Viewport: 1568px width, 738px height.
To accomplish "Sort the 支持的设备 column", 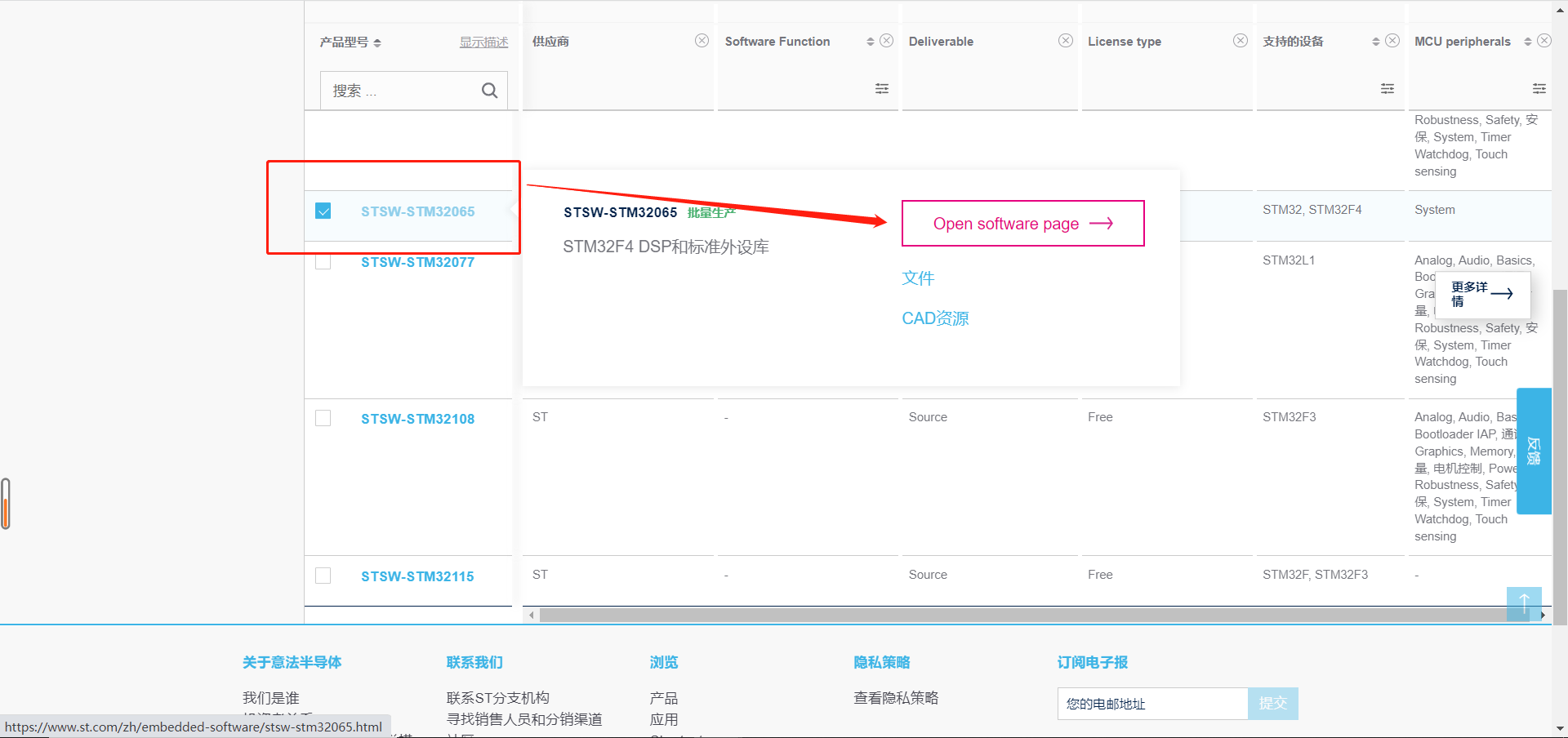I will pyautogui.click(x=1376, y=42).
